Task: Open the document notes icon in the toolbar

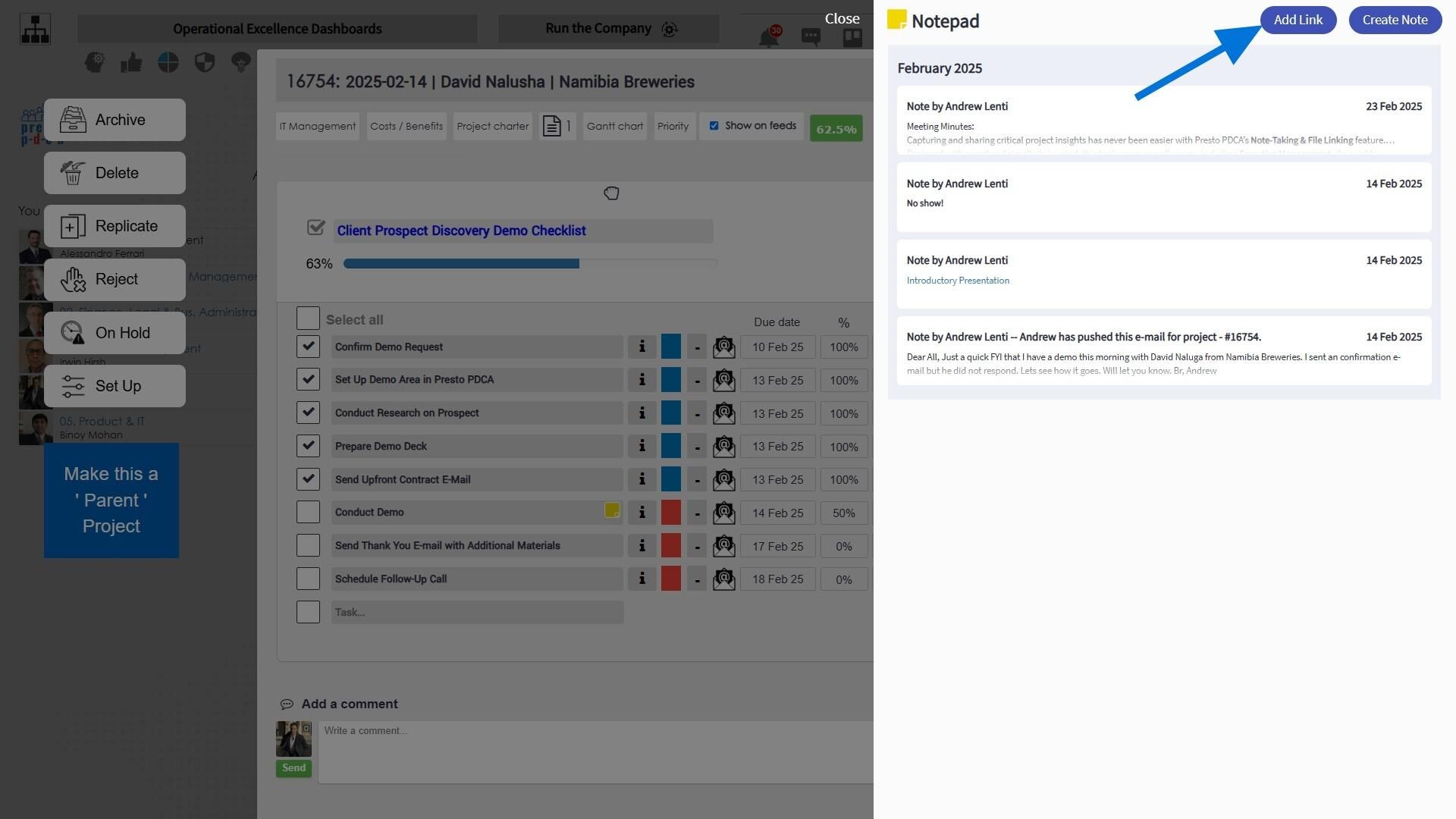Action: click(x=557, y=126)
